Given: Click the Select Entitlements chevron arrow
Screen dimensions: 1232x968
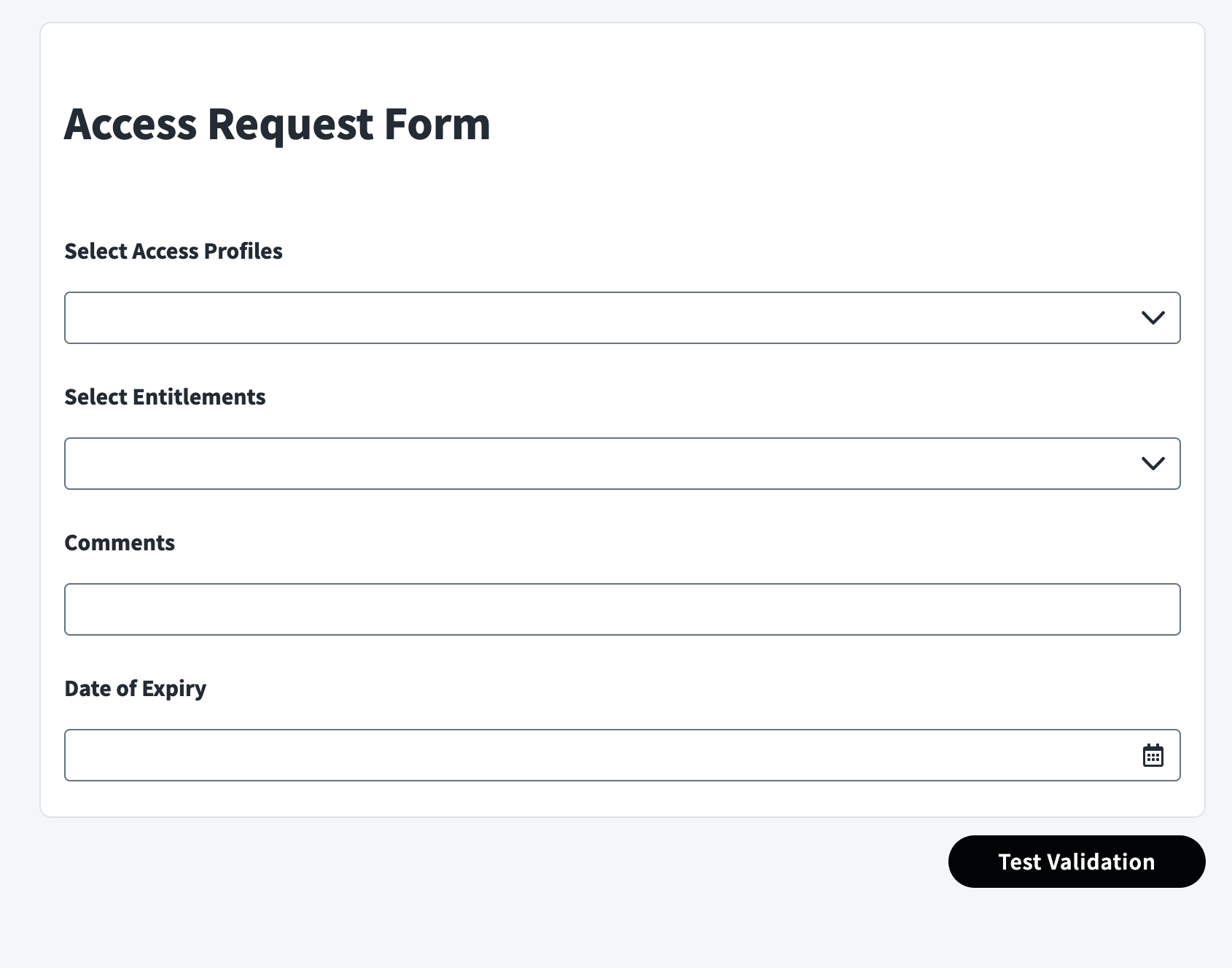Looking at the screenshot, I should tap(1153, 464).
